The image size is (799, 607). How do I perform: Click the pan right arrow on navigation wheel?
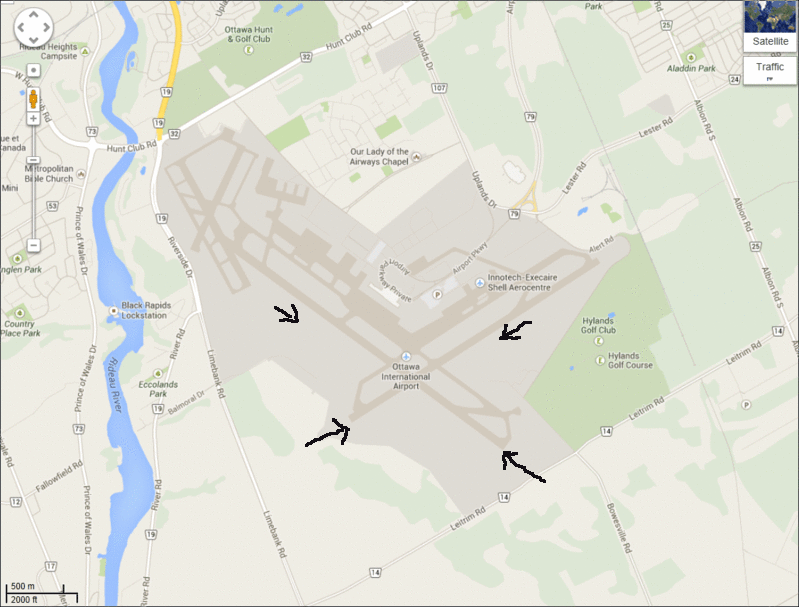[46, 27]
